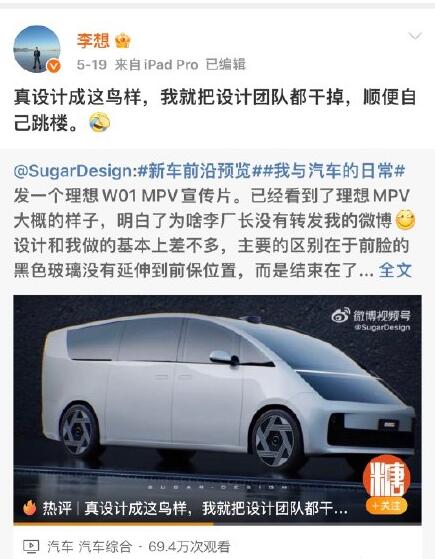Tap the laughing-crying emoji in post
435x559 pixels.
pyautogui.click(x=99, y=122)
